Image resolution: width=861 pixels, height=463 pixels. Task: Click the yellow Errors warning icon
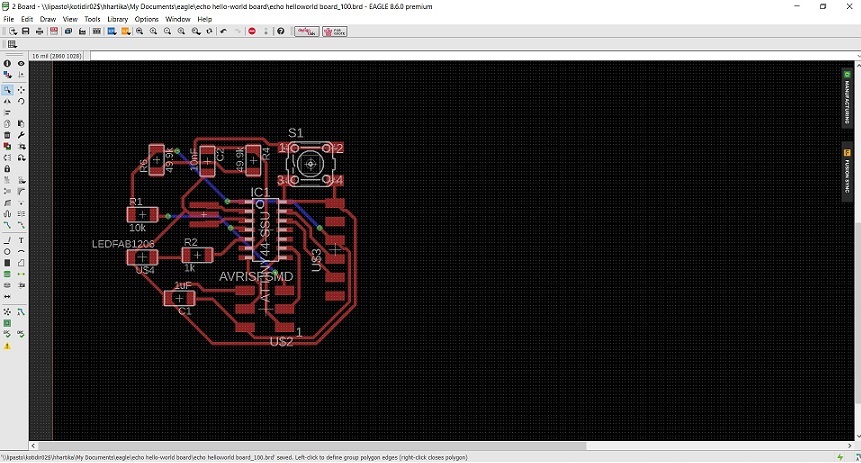click(x=7, y=346)
